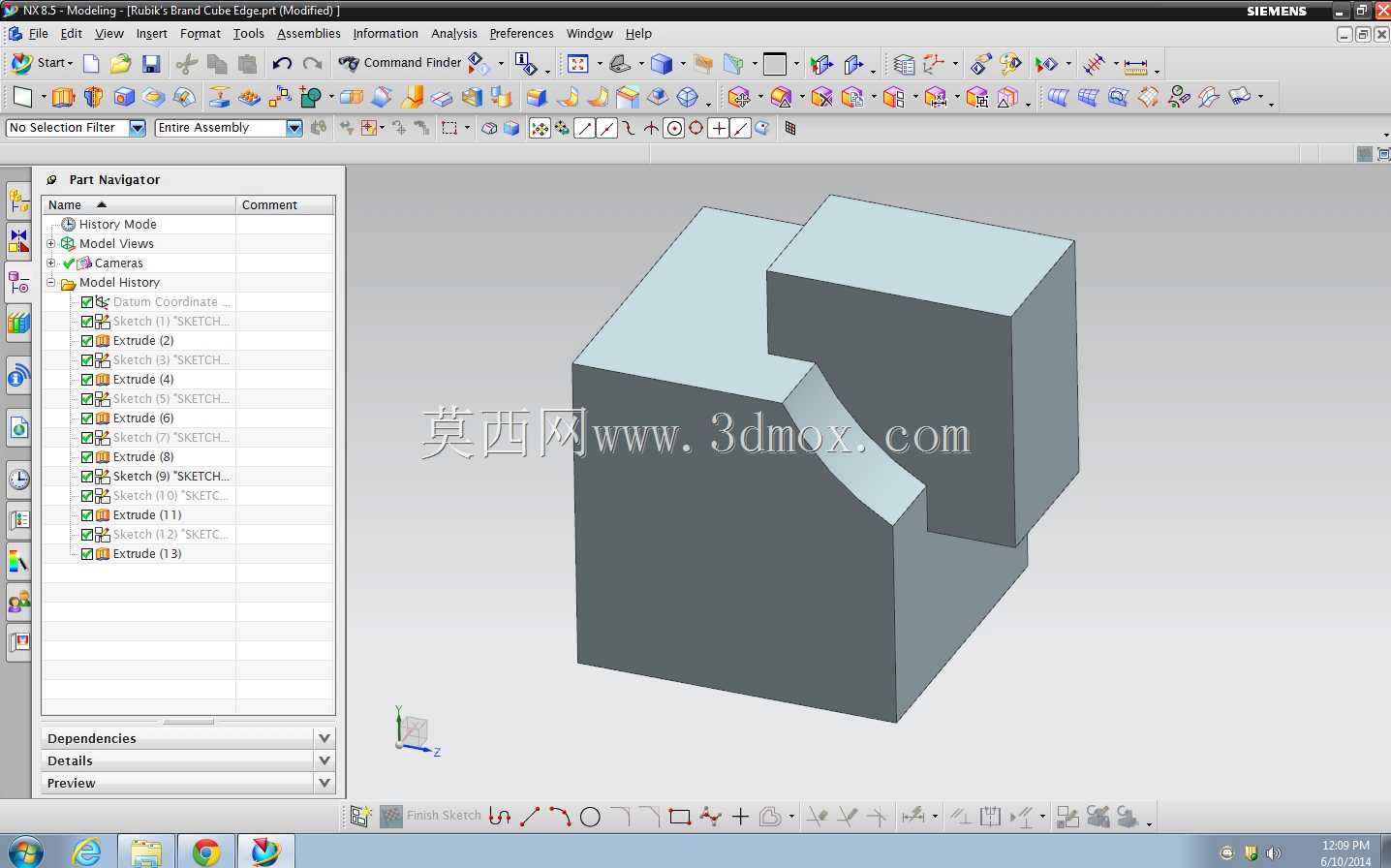
Task: Open the Roles tab in resource bar
Action: click(x=18, y=603)
